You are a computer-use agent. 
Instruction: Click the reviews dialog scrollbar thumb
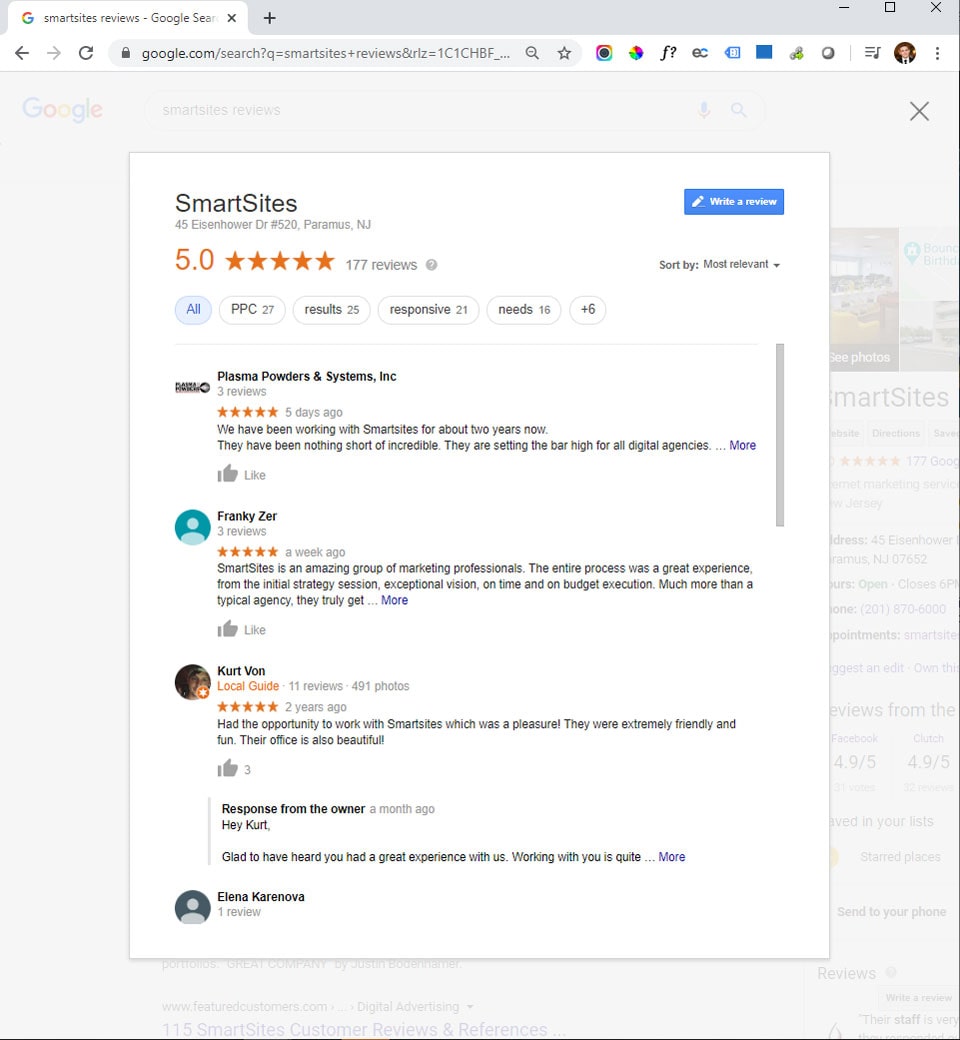point(780,435)
